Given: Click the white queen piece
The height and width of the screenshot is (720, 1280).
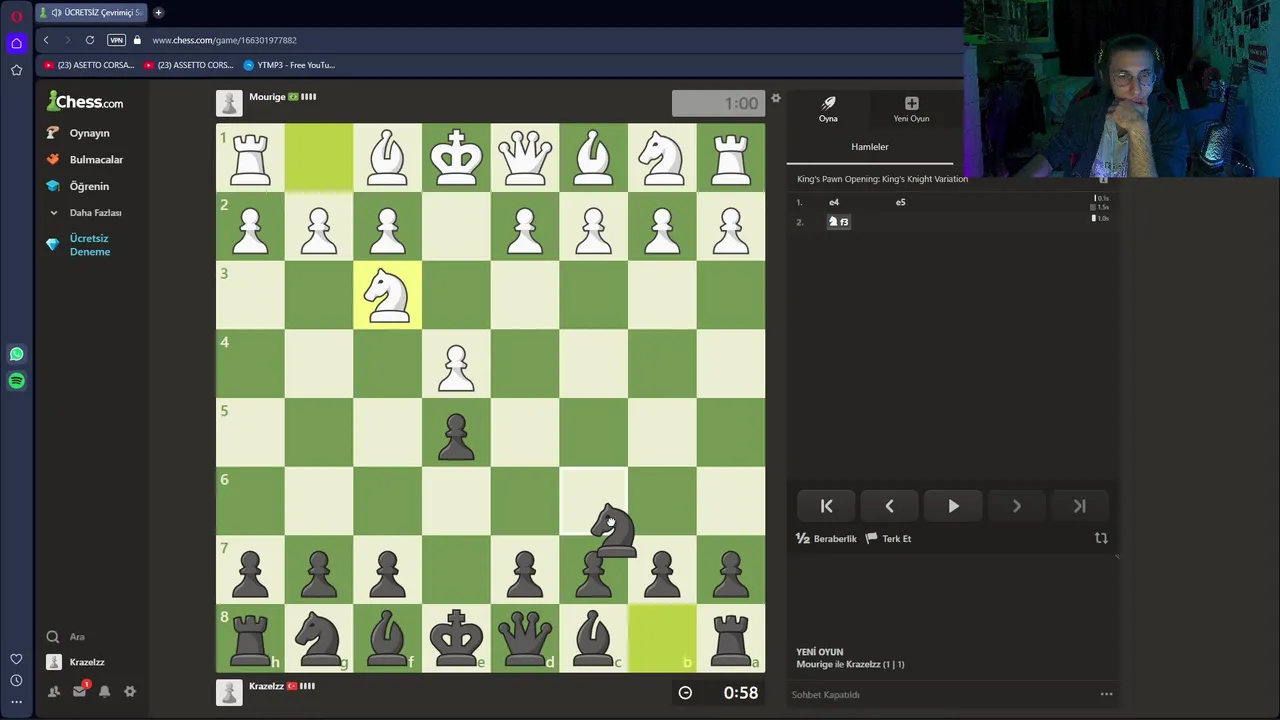Looking at the screenshot, I should (x=525, y=158).
